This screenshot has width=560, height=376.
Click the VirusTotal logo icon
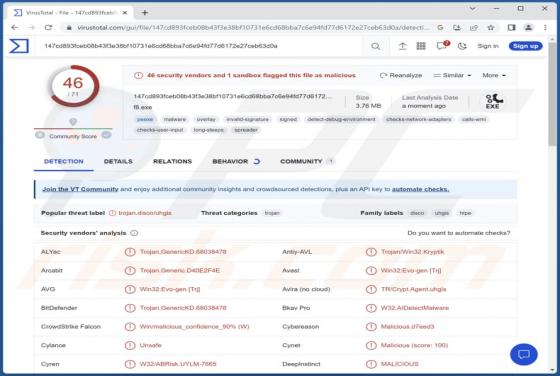(x=19, y=46)
